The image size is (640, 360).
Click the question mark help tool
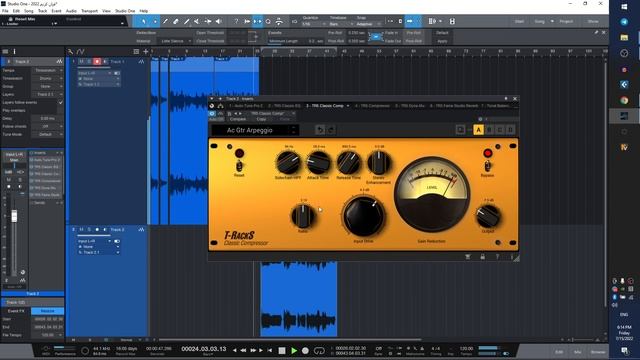[236, 21]
